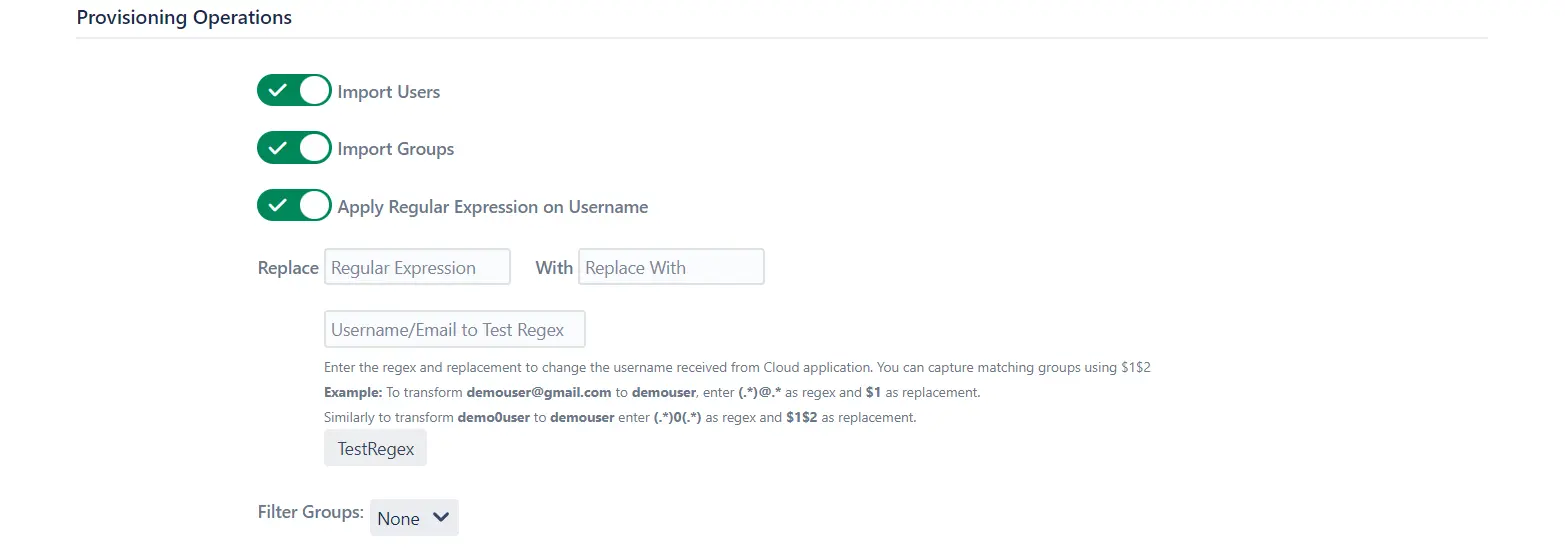Click the Replace label before the regex field

point(288,268)
